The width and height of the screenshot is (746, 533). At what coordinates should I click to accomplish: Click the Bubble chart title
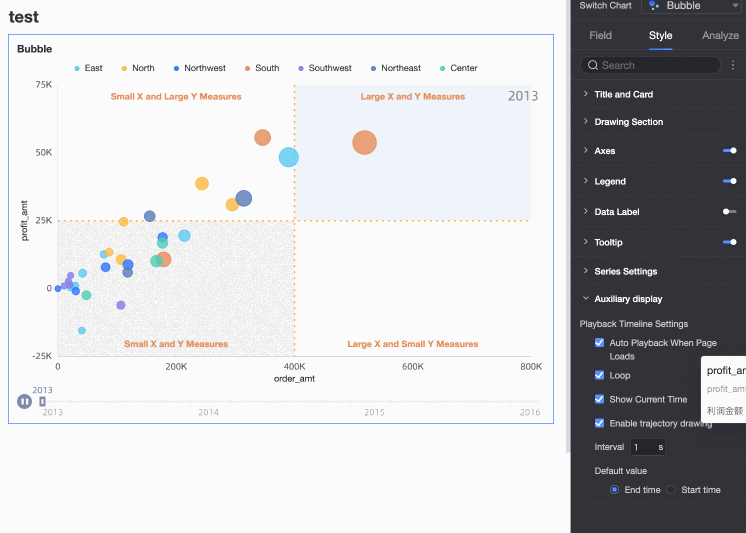coord(34,49)
